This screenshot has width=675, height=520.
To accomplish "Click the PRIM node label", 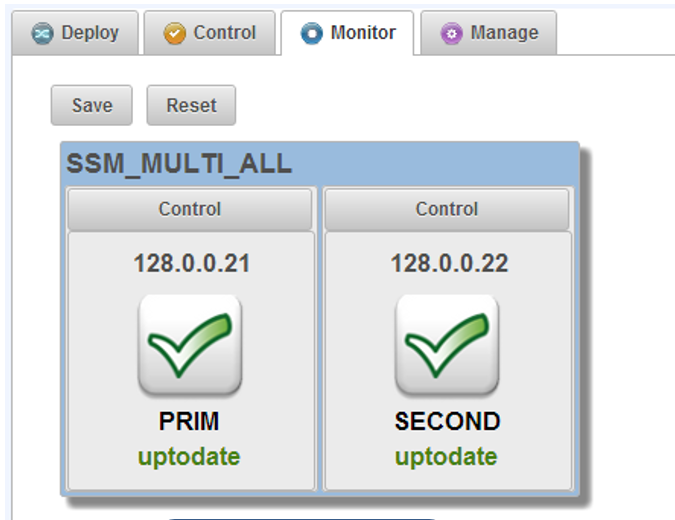I will tap(190, 422).
